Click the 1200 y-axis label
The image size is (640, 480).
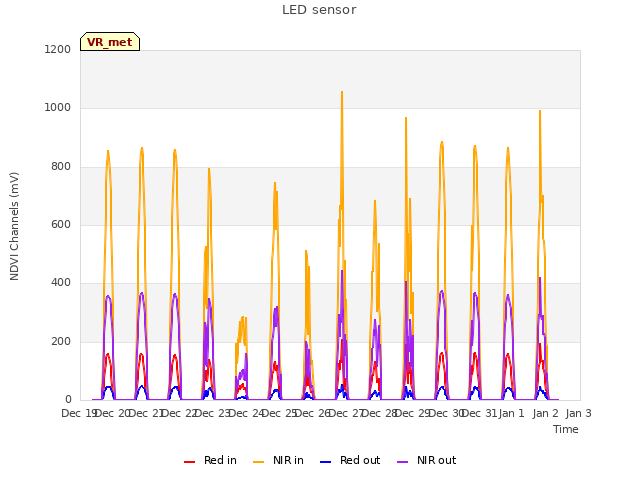pos(58,49)
